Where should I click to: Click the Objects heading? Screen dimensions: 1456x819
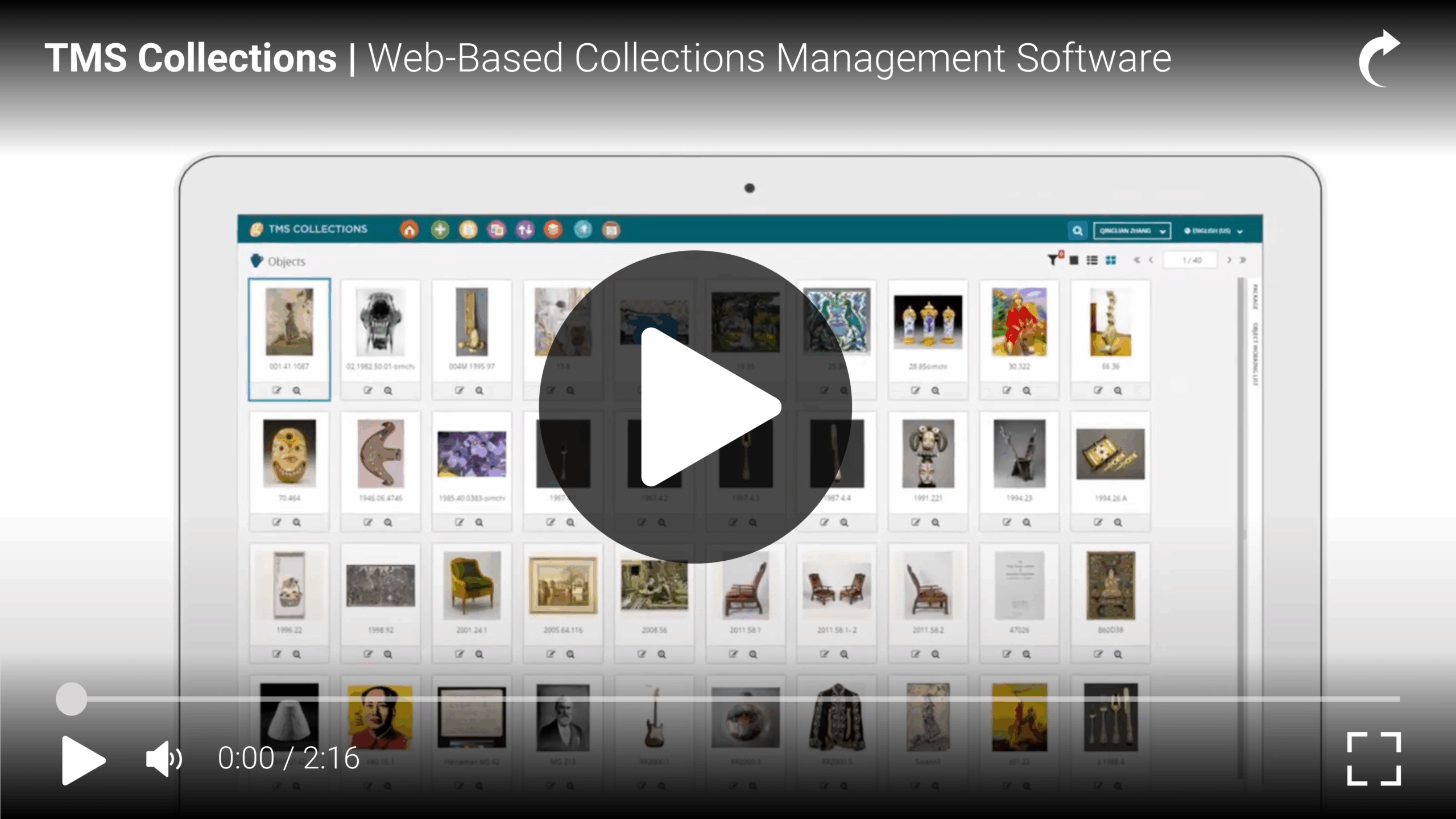pyautogui.click(x=286, y=262)
